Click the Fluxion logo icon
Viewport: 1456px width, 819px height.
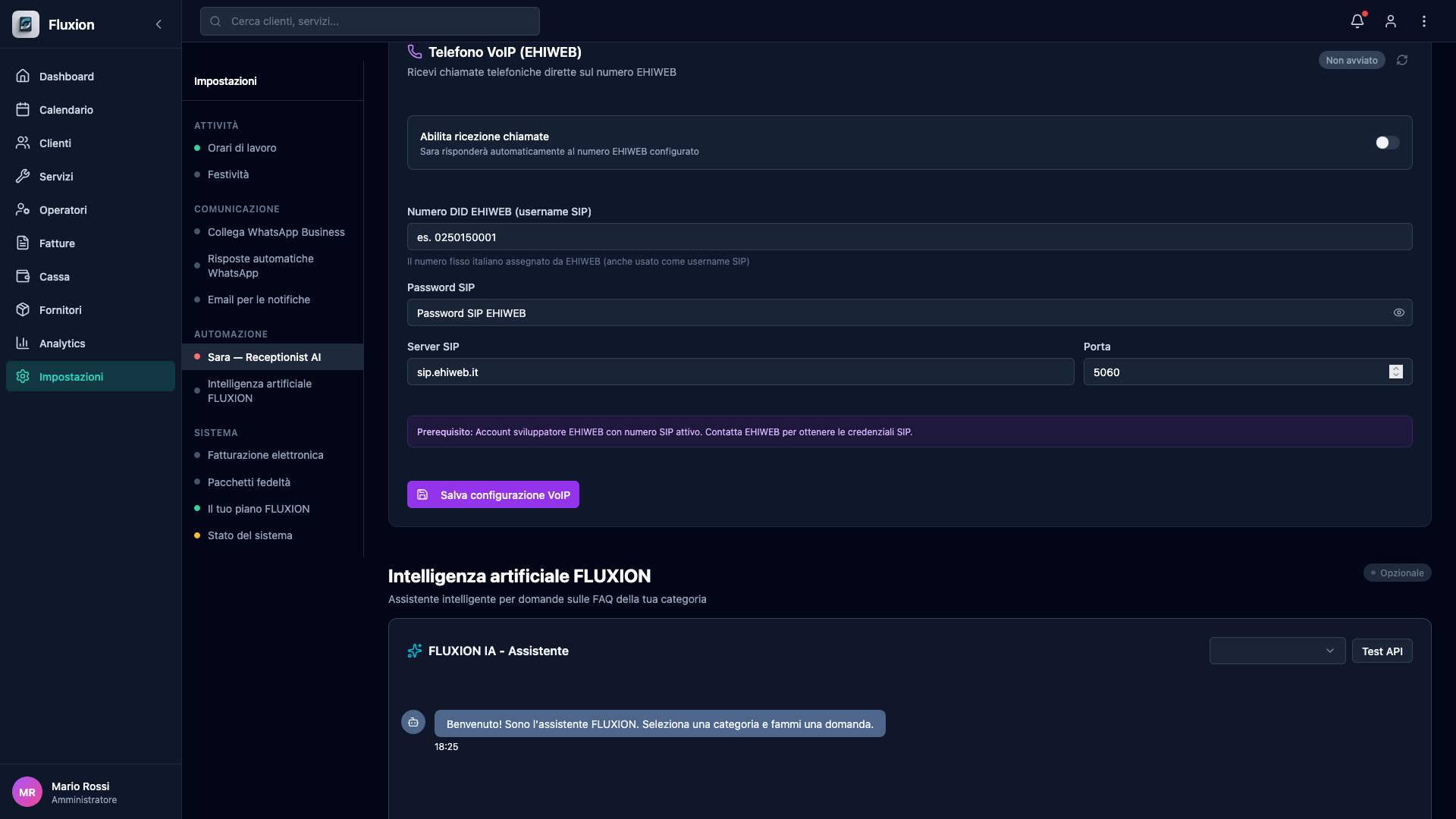pos(26,24)
